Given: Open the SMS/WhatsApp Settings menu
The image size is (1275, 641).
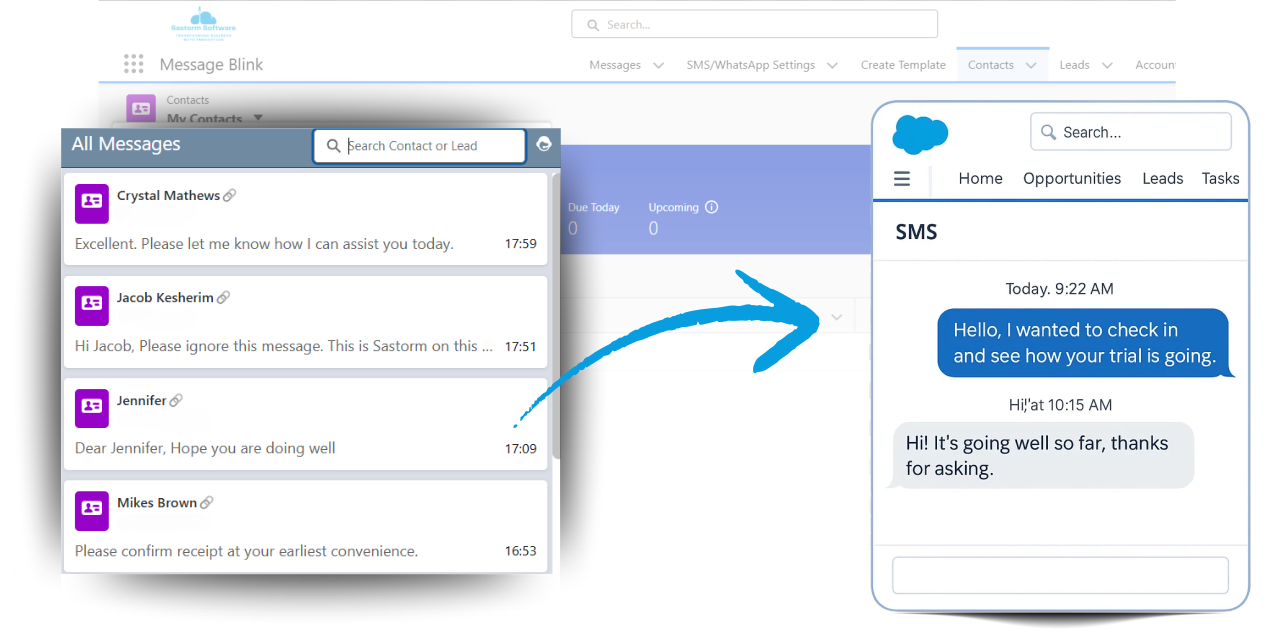Looking at the screenshot, I should [762, 64].
